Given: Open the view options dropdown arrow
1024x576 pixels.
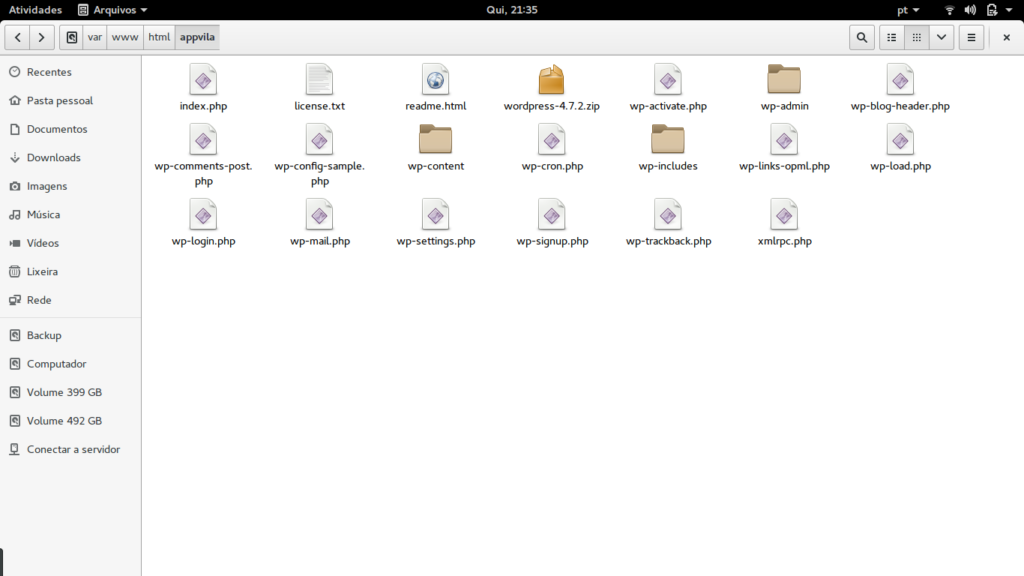Looking at the screenshot, I should (x=940, y=37).
